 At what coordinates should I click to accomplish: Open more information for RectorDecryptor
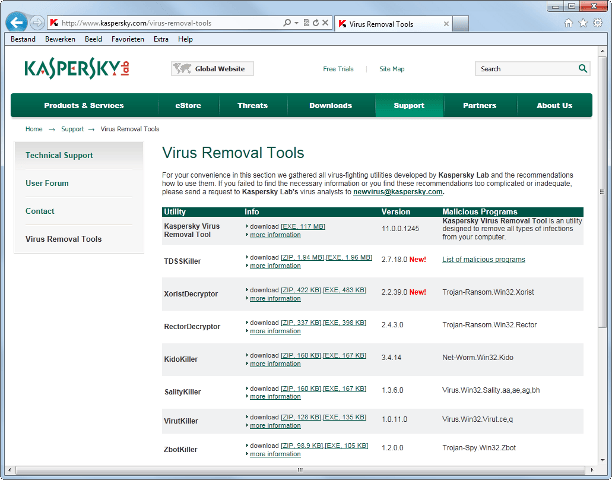tap(275, 331)
